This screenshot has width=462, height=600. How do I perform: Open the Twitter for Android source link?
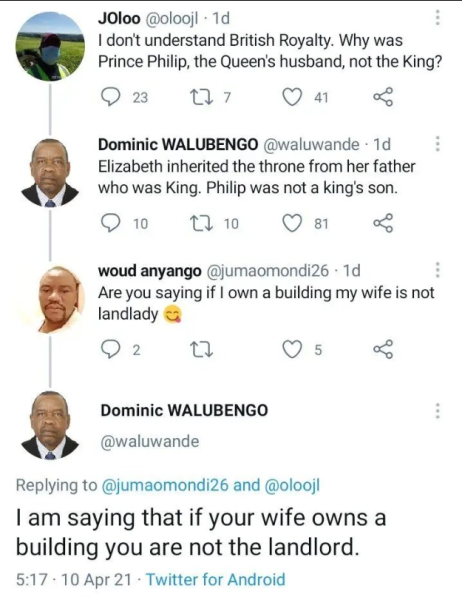[215, 579]
